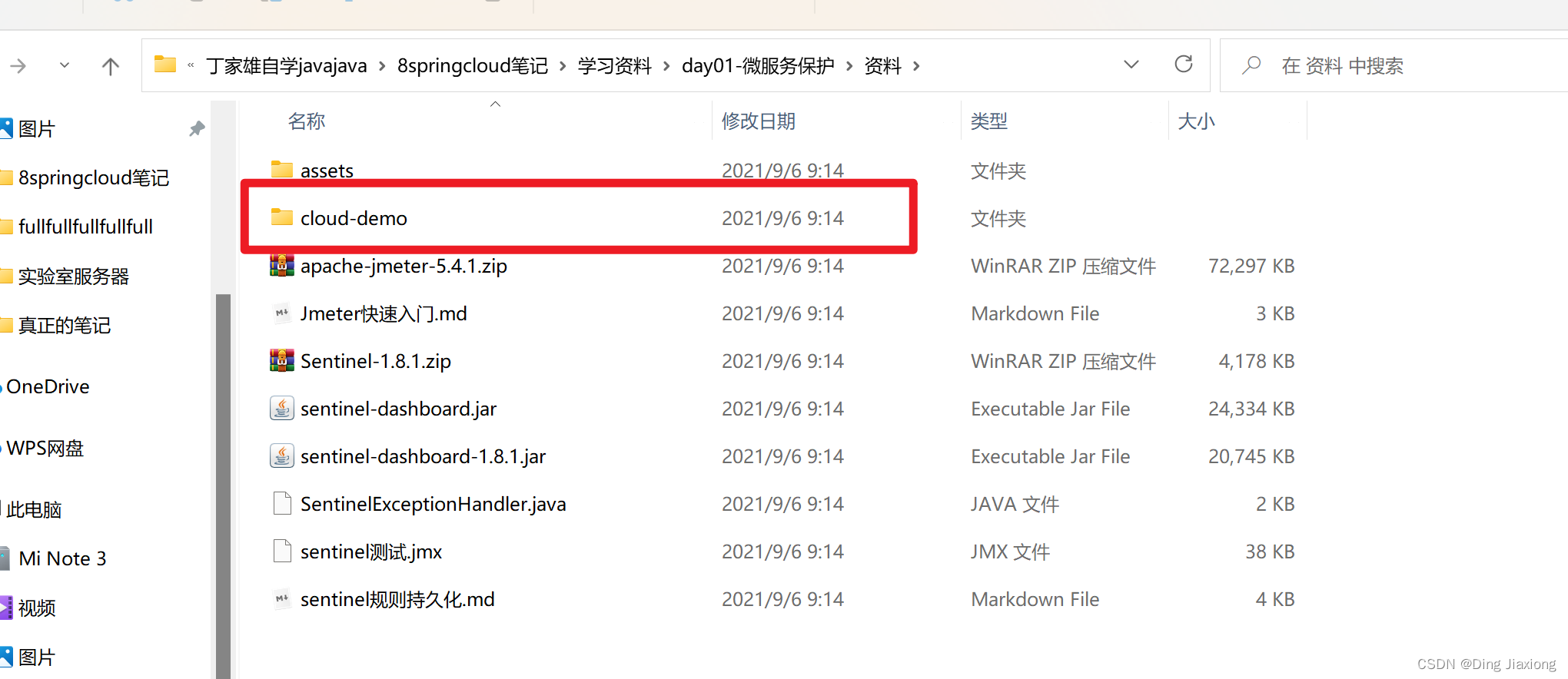This screenshot has height=679, width=1568.
Task: Click the file name assets
Action: 327,171
